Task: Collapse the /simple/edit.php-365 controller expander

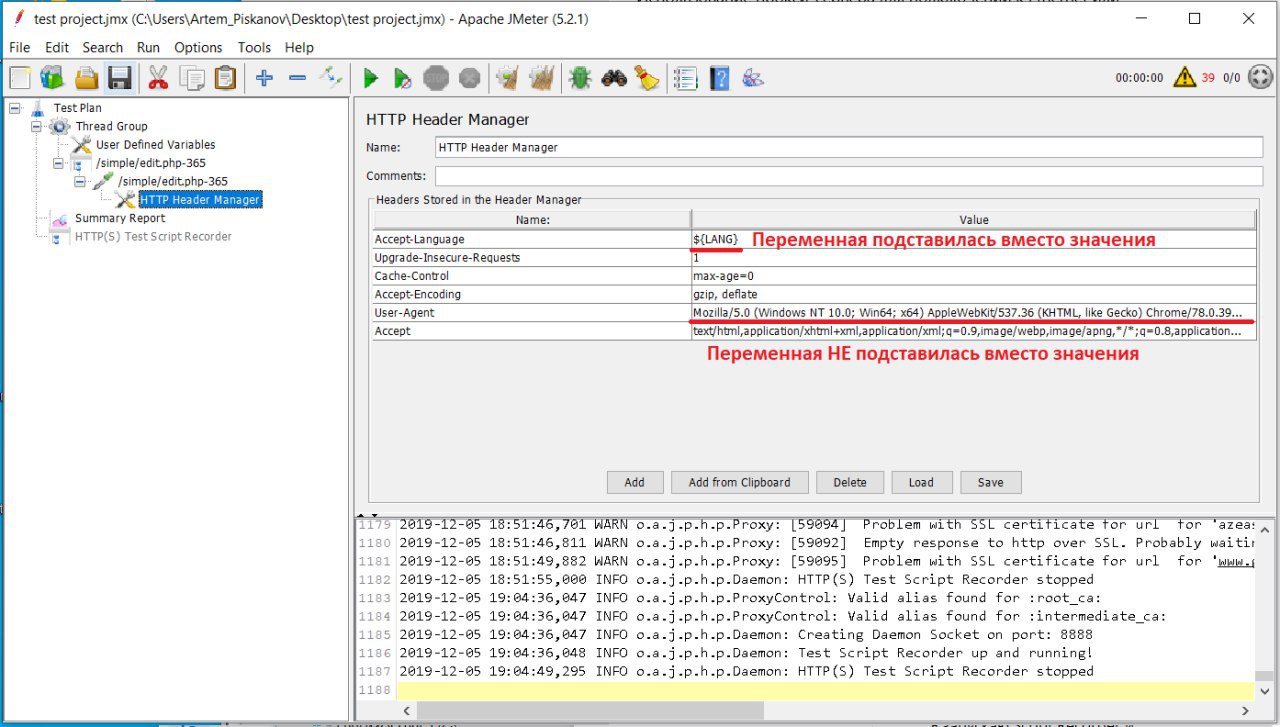Action: point(58,163)
